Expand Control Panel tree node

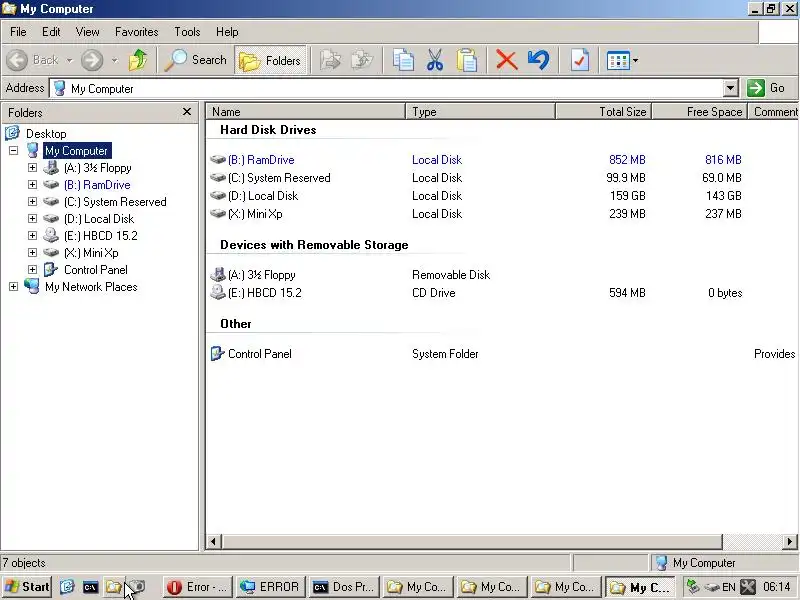(32, 269)
